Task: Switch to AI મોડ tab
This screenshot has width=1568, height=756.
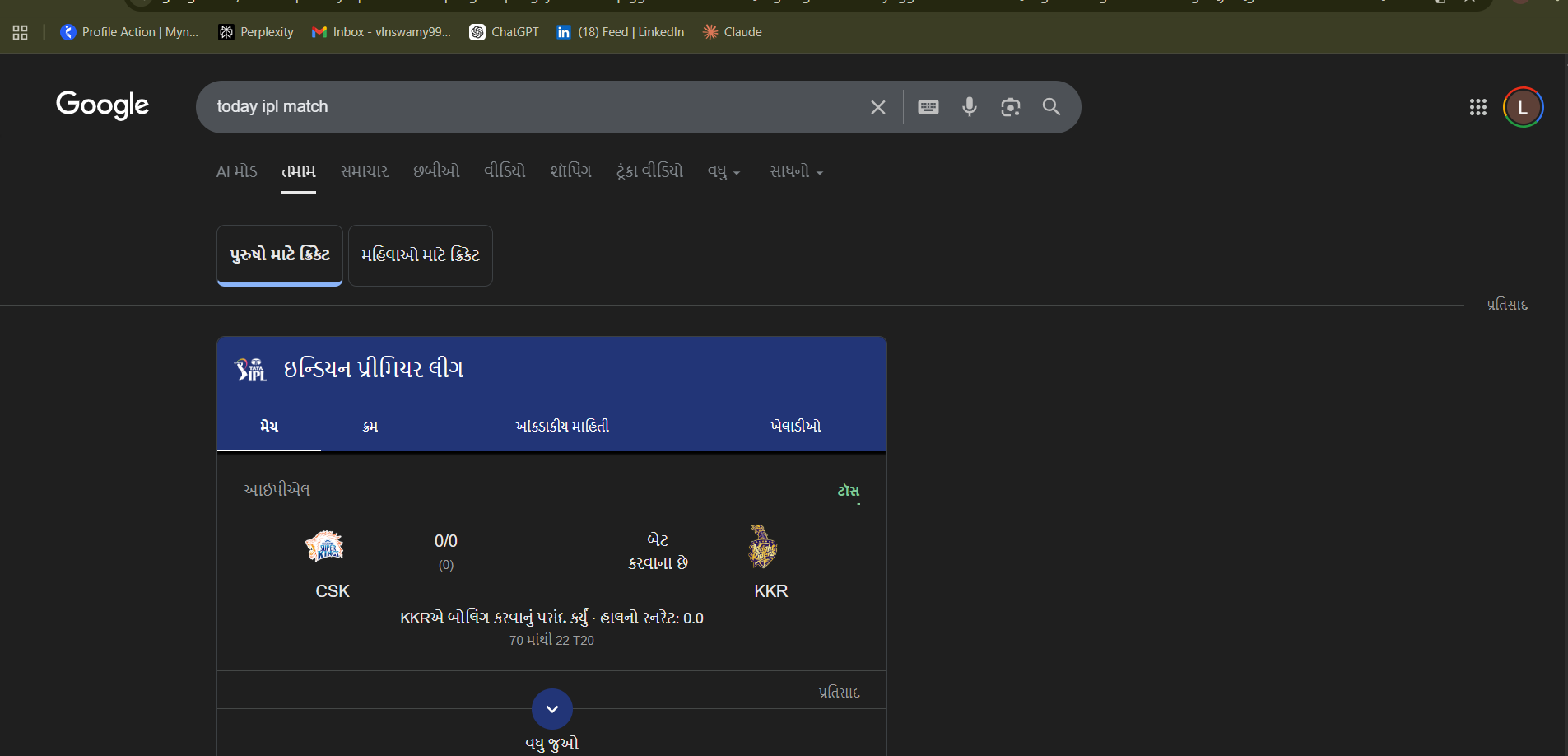Action: 237,171
